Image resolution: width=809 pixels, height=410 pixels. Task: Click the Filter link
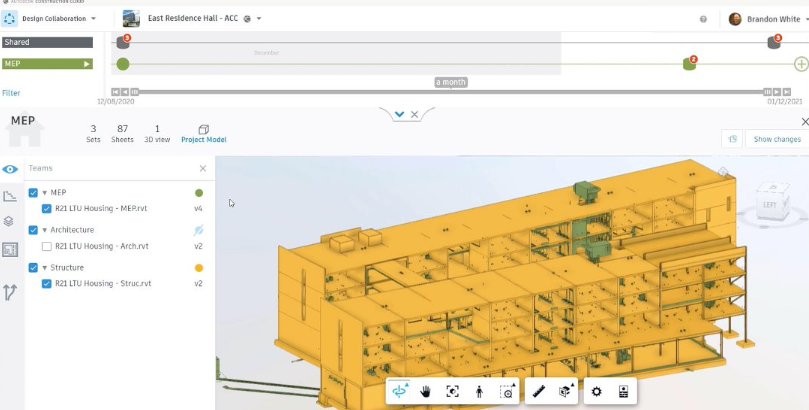11,93
